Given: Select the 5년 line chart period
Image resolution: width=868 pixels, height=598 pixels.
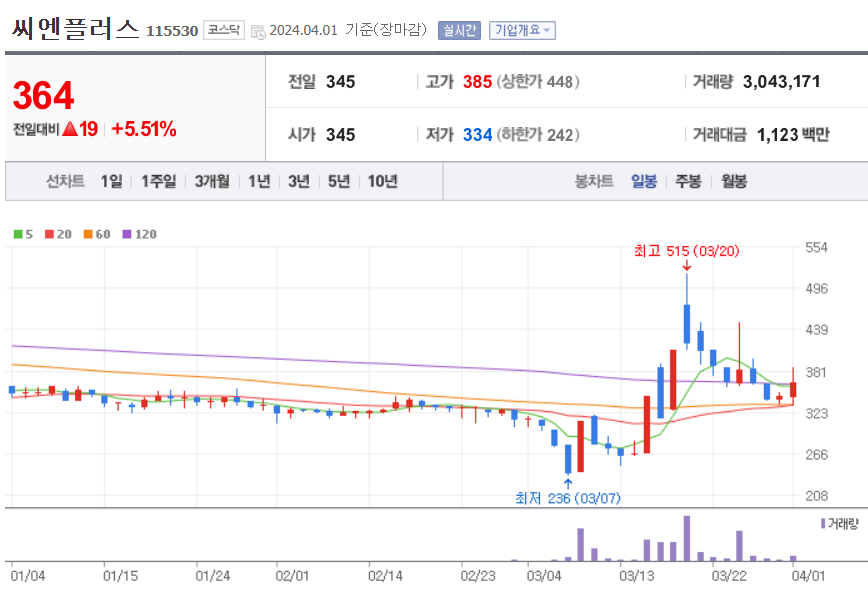Looking at the screenshot, I should pos(339,181).
